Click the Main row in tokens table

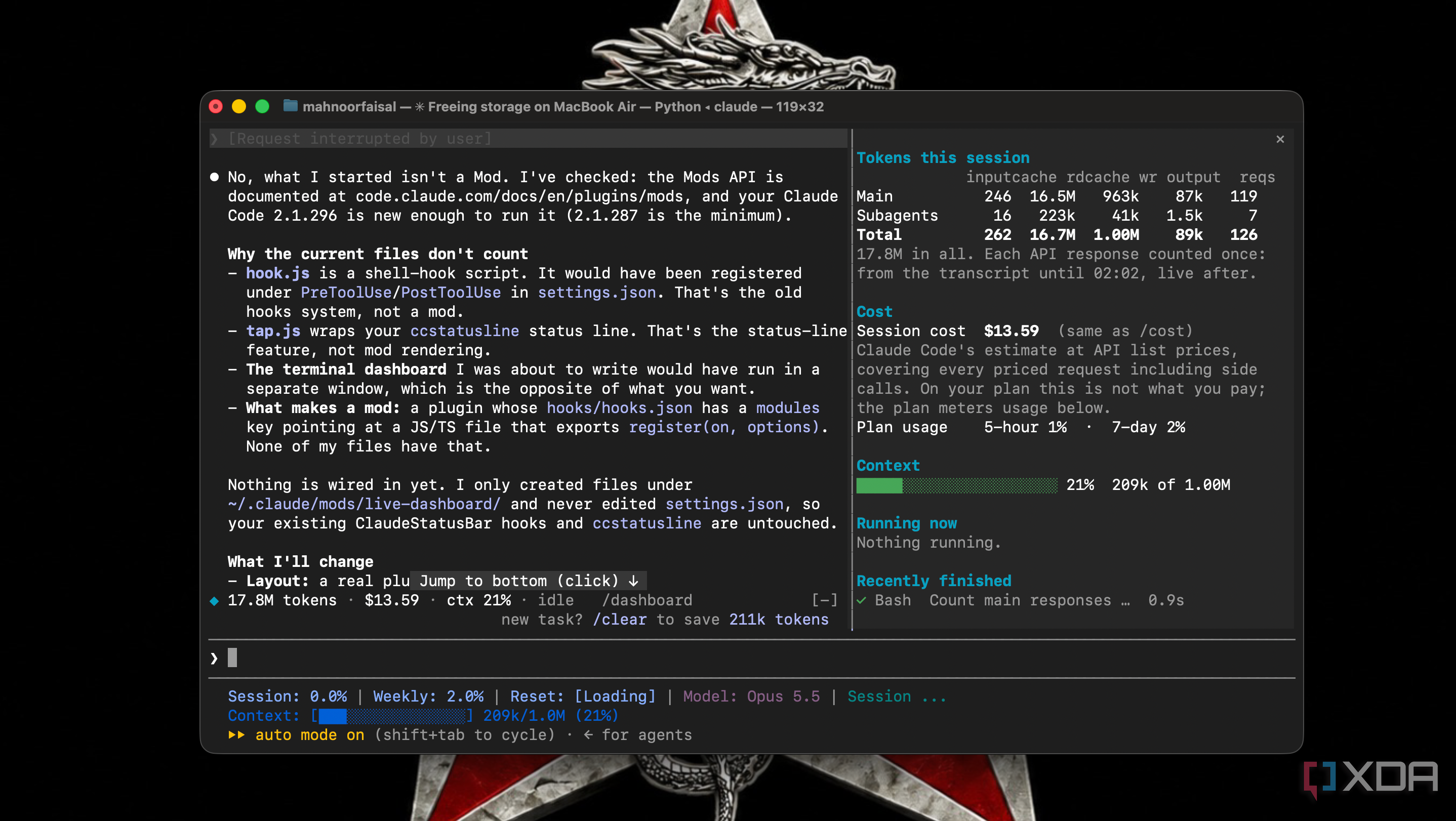click(1057, 196)
